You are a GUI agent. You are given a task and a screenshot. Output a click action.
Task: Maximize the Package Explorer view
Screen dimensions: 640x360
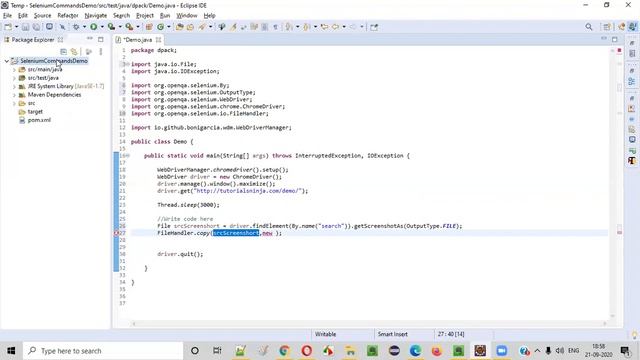tap(101, 40)
